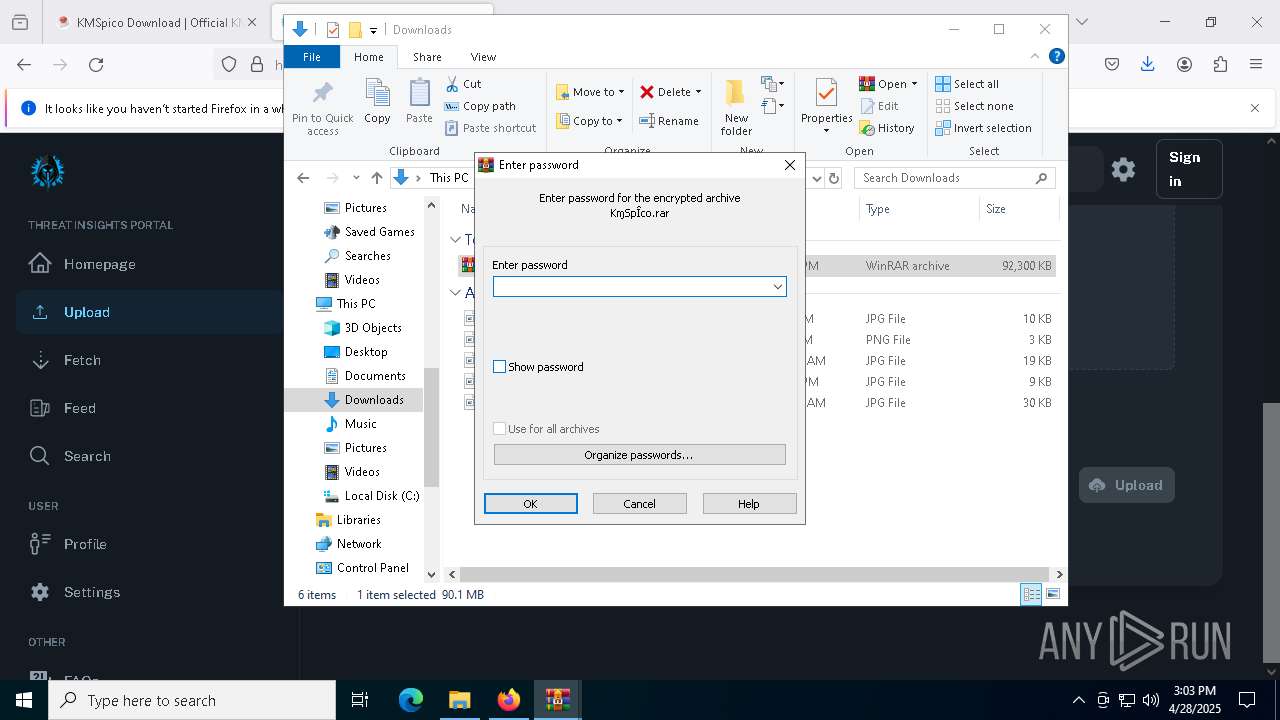
Task: Click the New folder icon
Action: point(736,93)
